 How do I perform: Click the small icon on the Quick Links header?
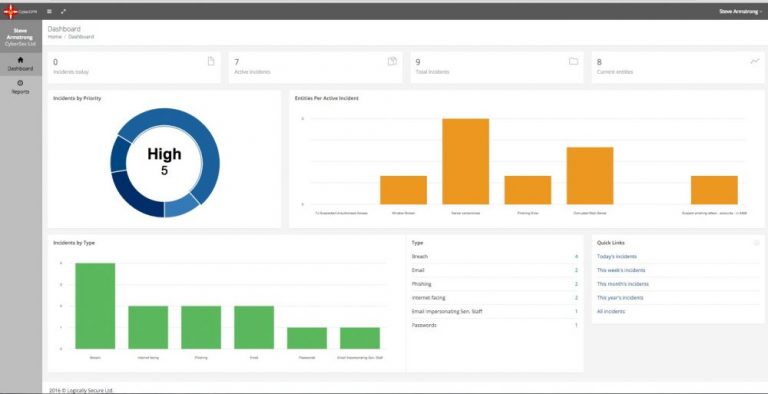[x=756, y=243]
